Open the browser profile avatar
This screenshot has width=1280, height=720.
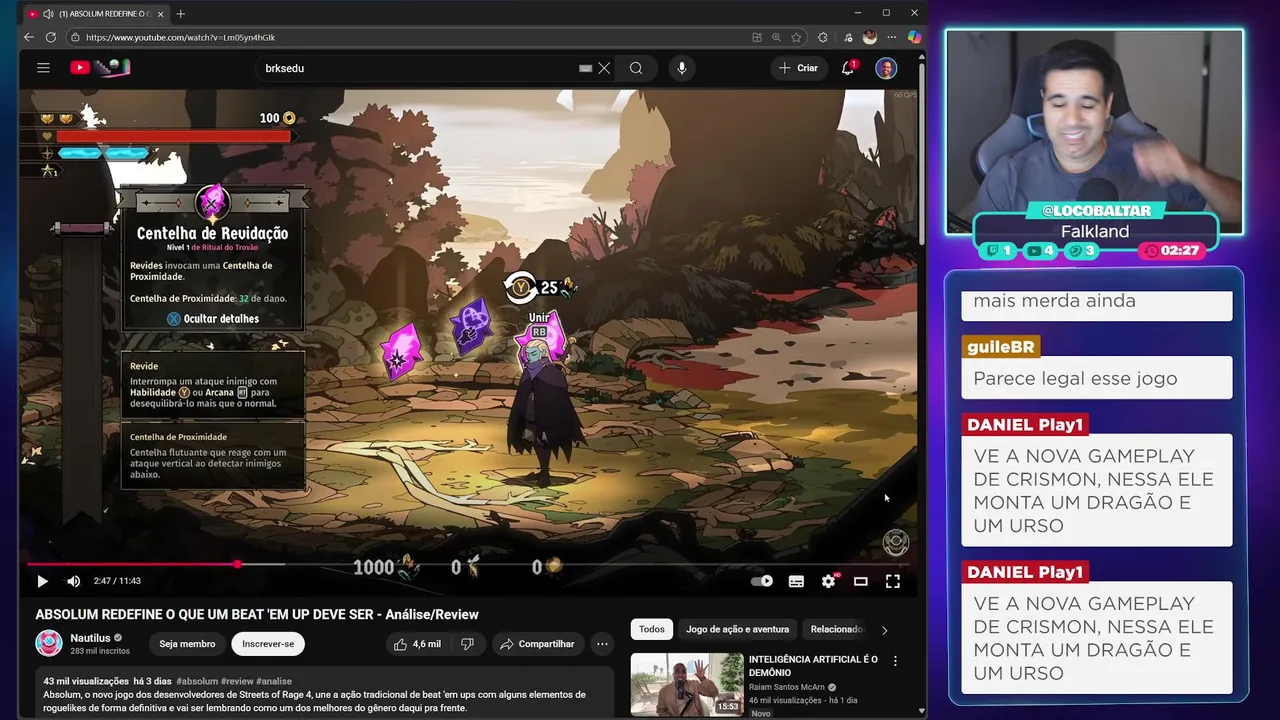point(870,37)
